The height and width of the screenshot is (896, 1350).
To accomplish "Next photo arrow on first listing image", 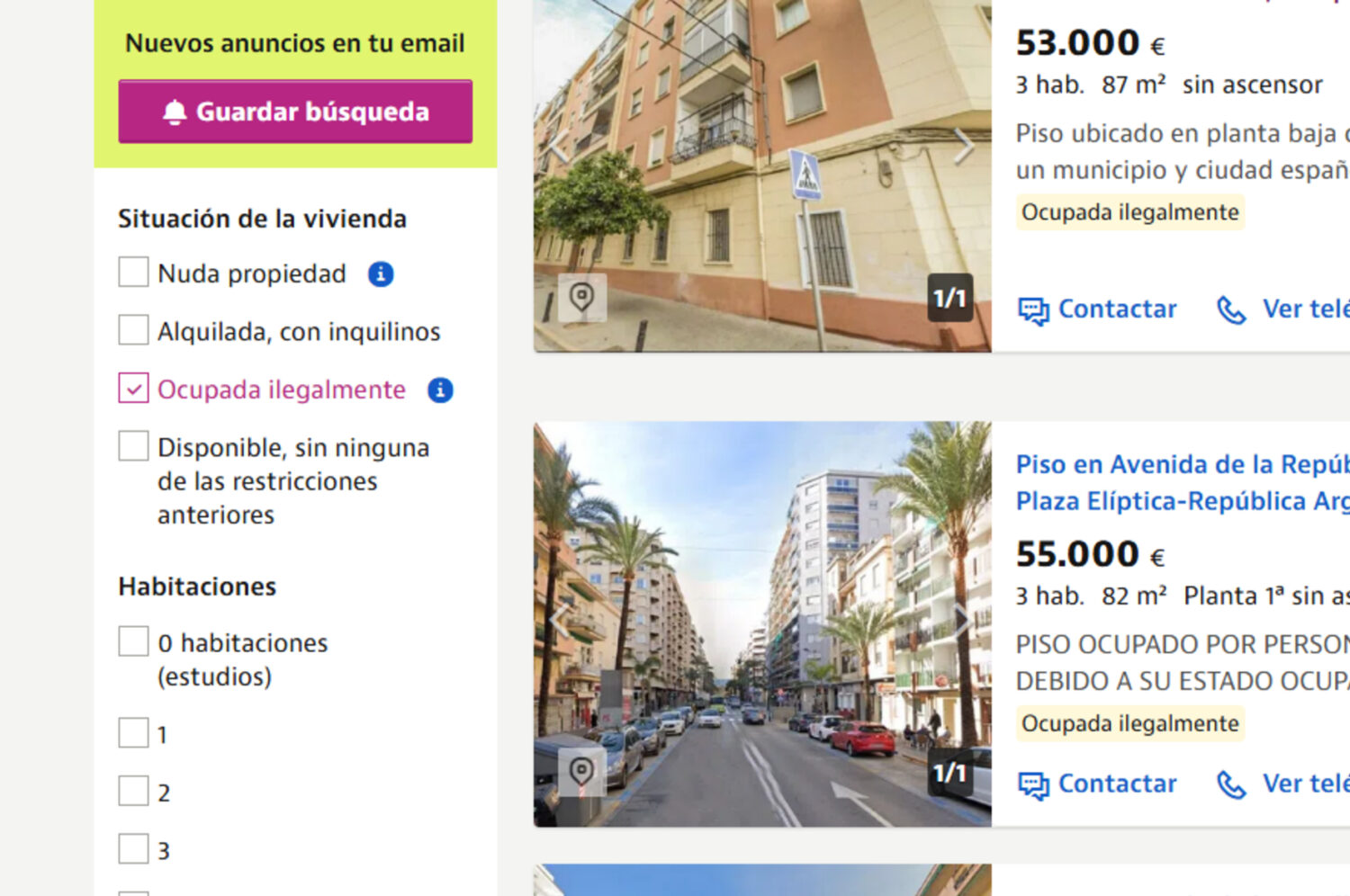I will pos(965,147).
